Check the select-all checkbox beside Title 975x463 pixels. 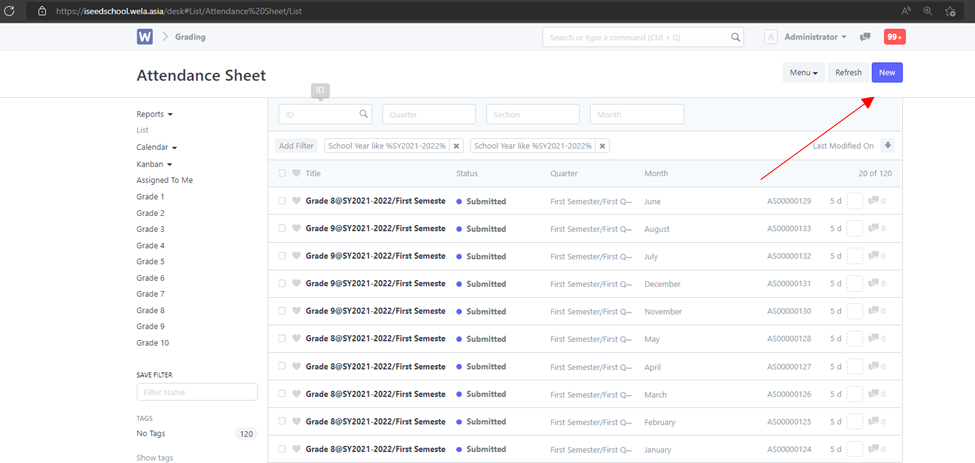[x=282, y=173]
